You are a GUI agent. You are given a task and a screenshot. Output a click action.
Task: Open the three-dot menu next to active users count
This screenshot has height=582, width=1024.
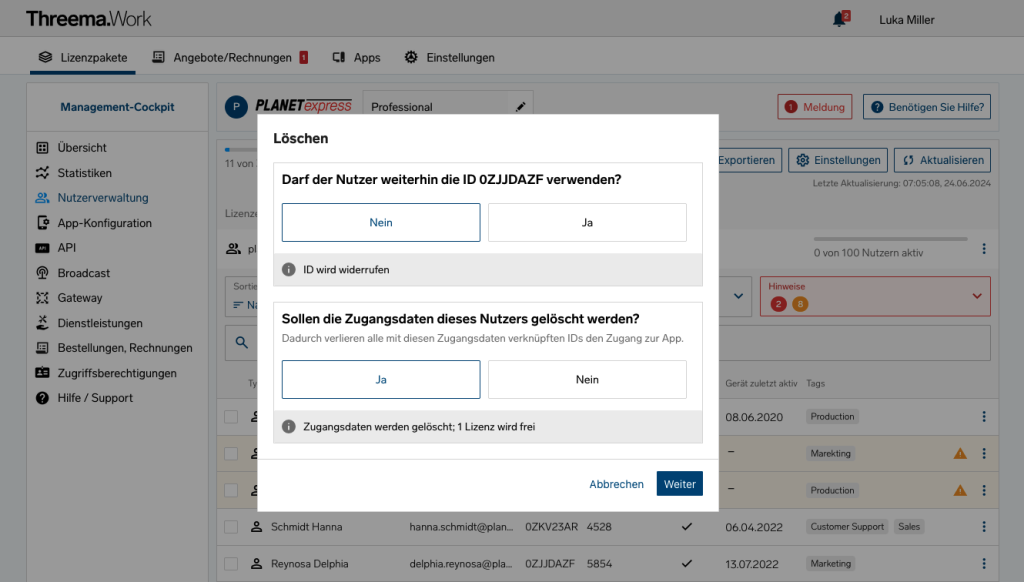click(984, 248)
